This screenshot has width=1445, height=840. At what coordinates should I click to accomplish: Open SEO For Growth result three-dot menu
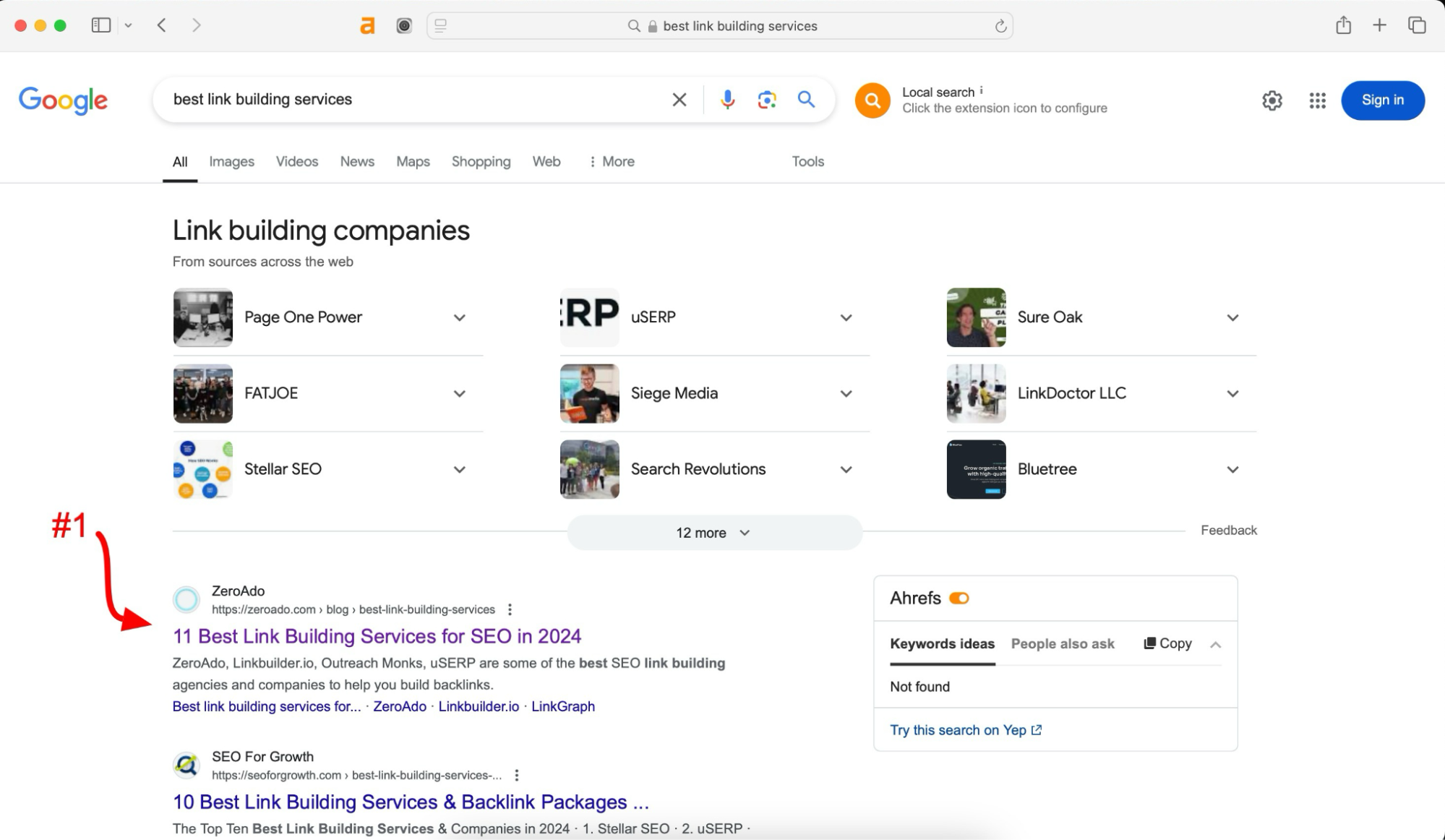[x=517, y=775]
